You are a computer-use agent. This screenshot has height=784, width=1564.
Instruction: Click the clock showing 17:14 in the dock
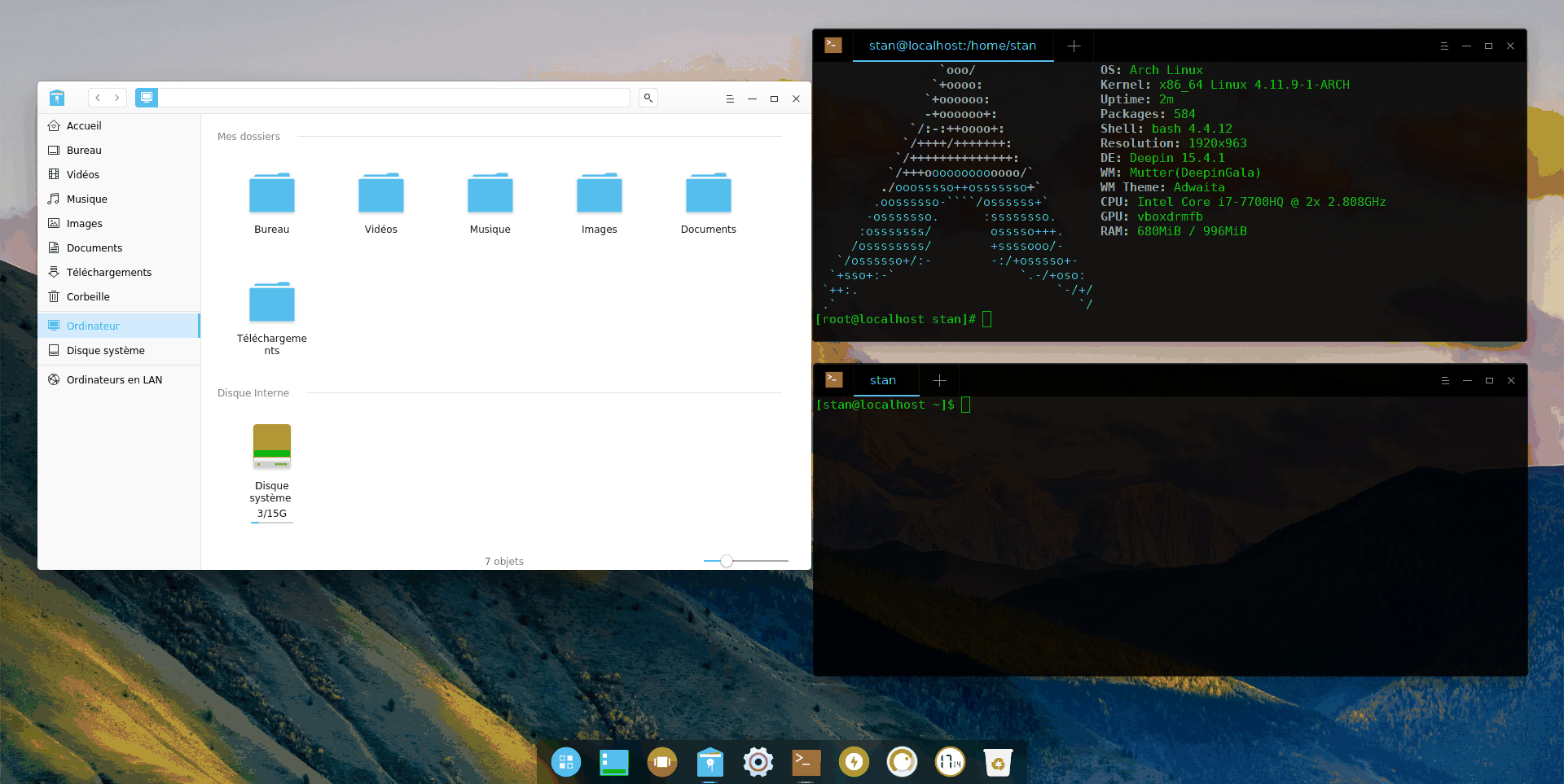coord(950,762)
